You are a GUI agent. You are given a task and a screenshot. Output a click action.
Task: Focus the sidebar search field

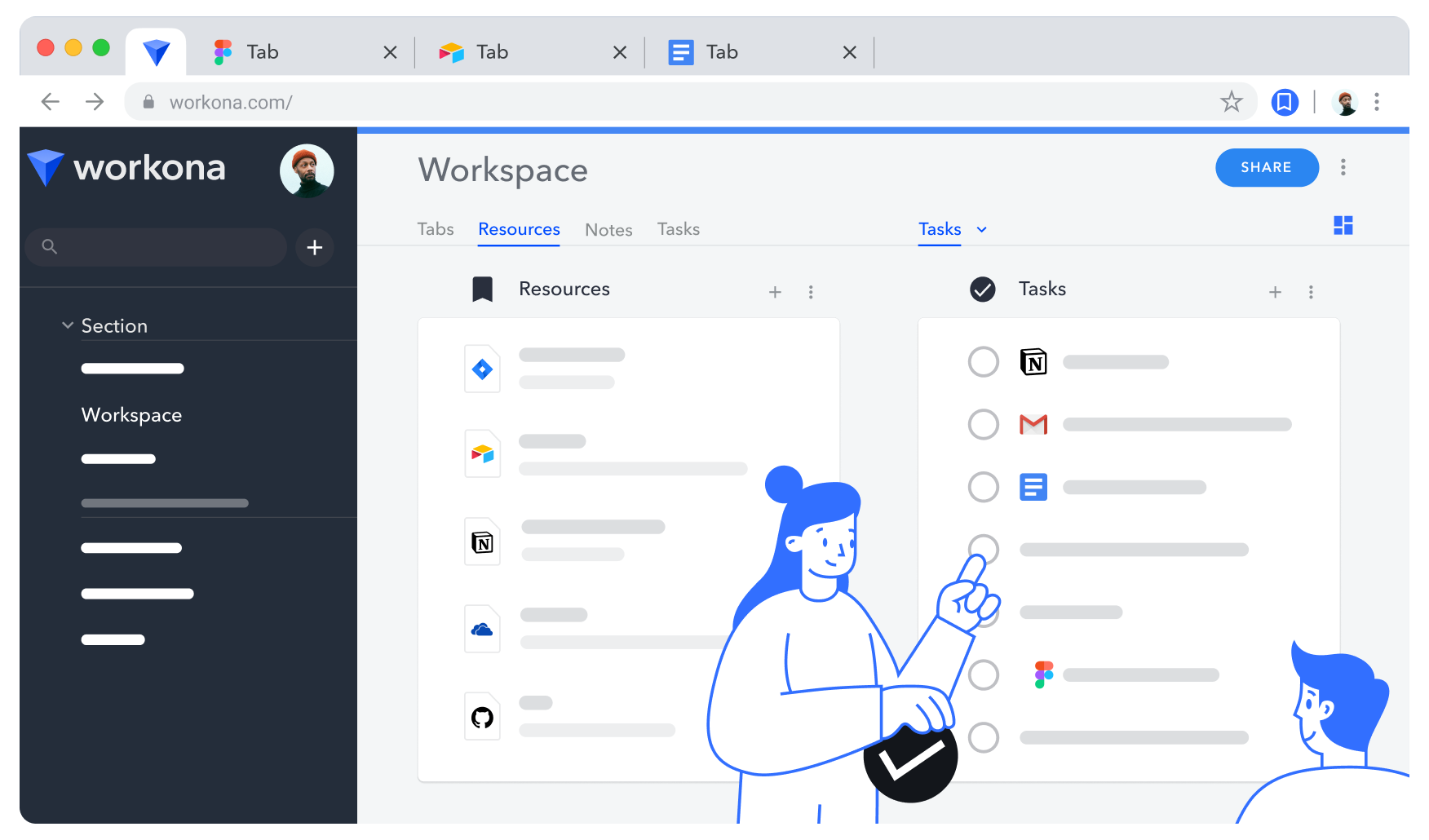click(x=156, y=247)
